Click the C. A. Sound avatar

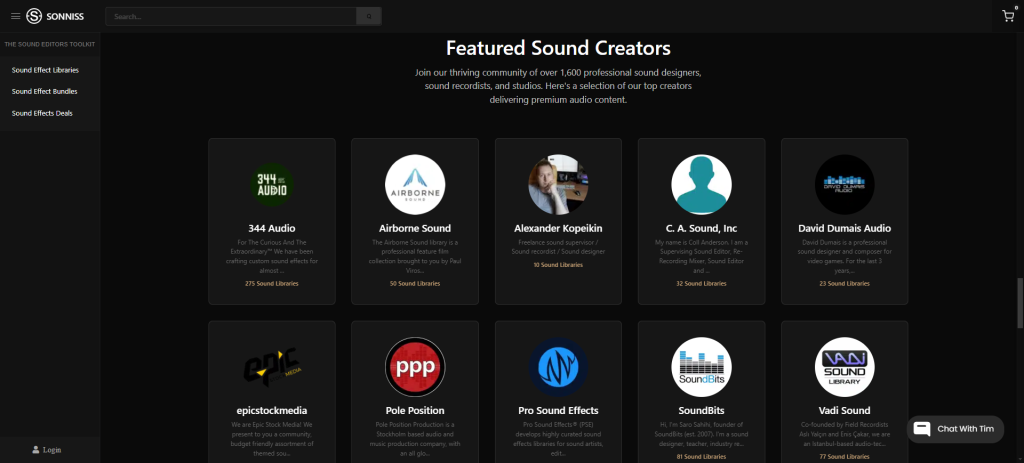[x=701, y=185]
